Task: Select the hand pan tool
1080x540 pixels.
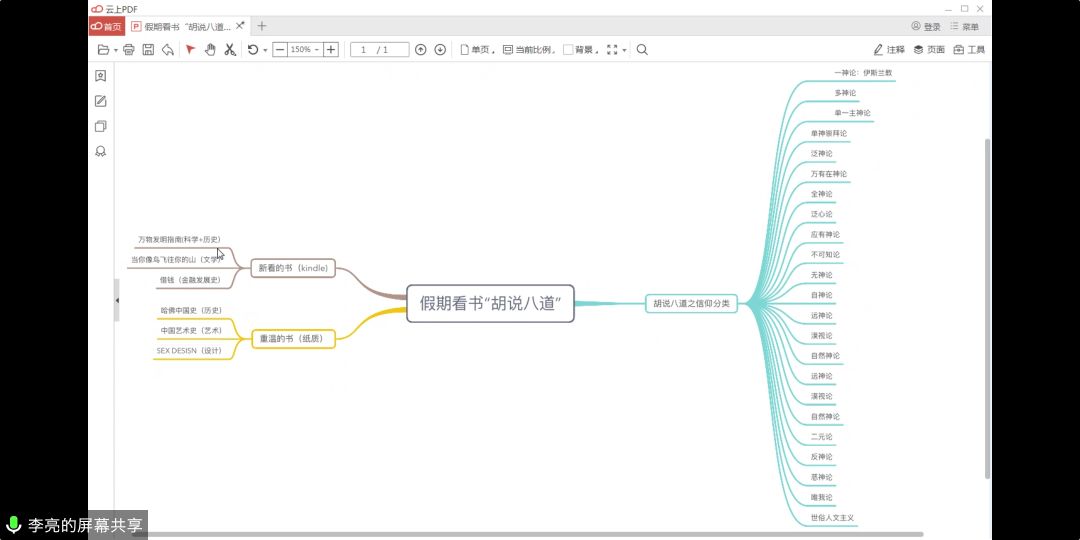Action: 210,49
